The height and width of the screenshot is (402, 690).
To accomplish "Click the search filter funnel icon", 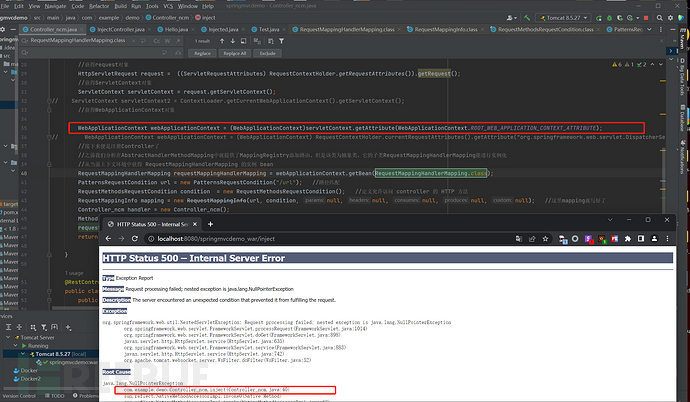I will tap(281, 41).
